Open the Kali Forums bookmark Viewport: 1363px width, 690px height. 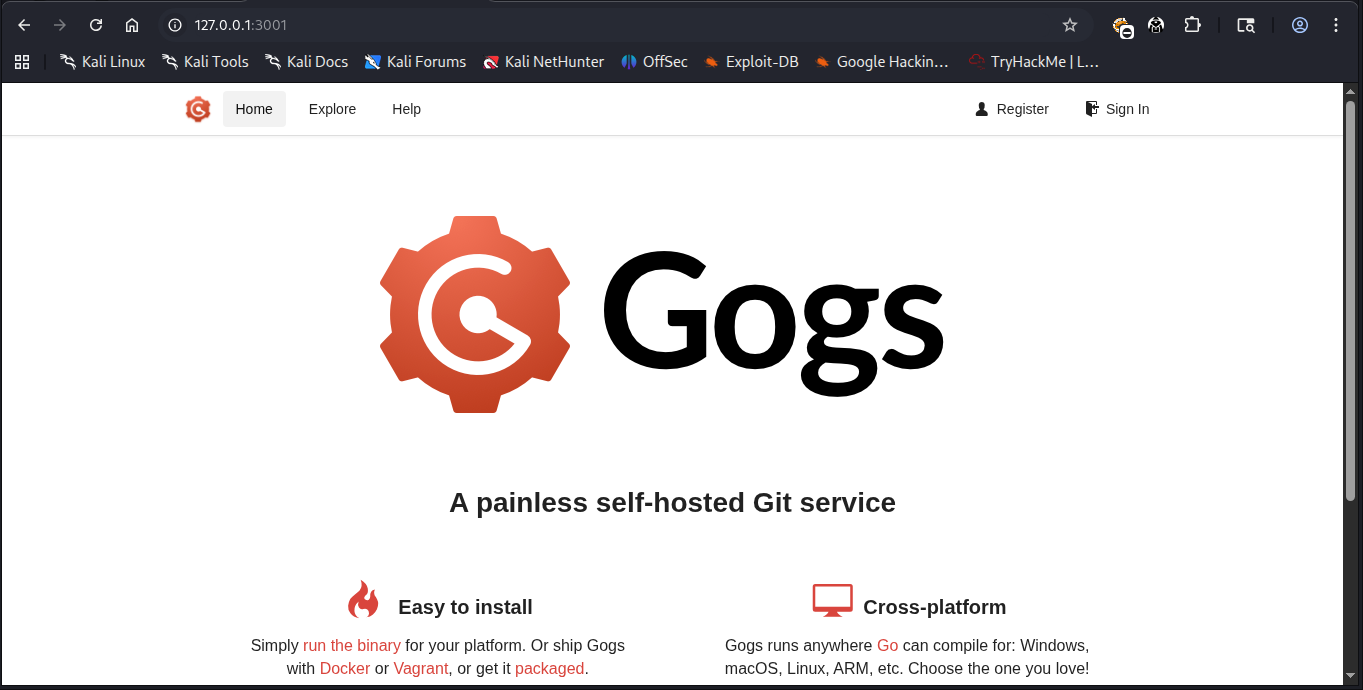coord(416,61)
